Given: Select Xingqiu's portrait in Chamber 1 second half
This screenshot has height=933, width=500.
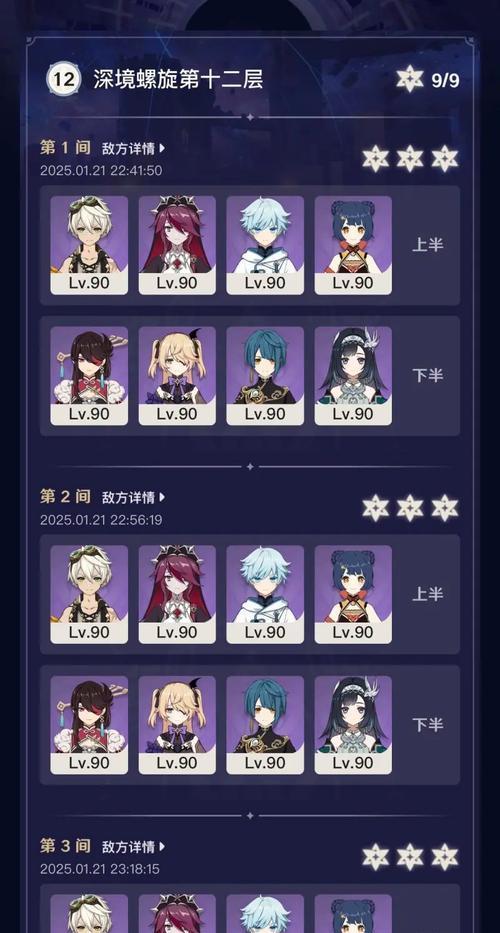Looking at the screenshot, I should [265, 376].
